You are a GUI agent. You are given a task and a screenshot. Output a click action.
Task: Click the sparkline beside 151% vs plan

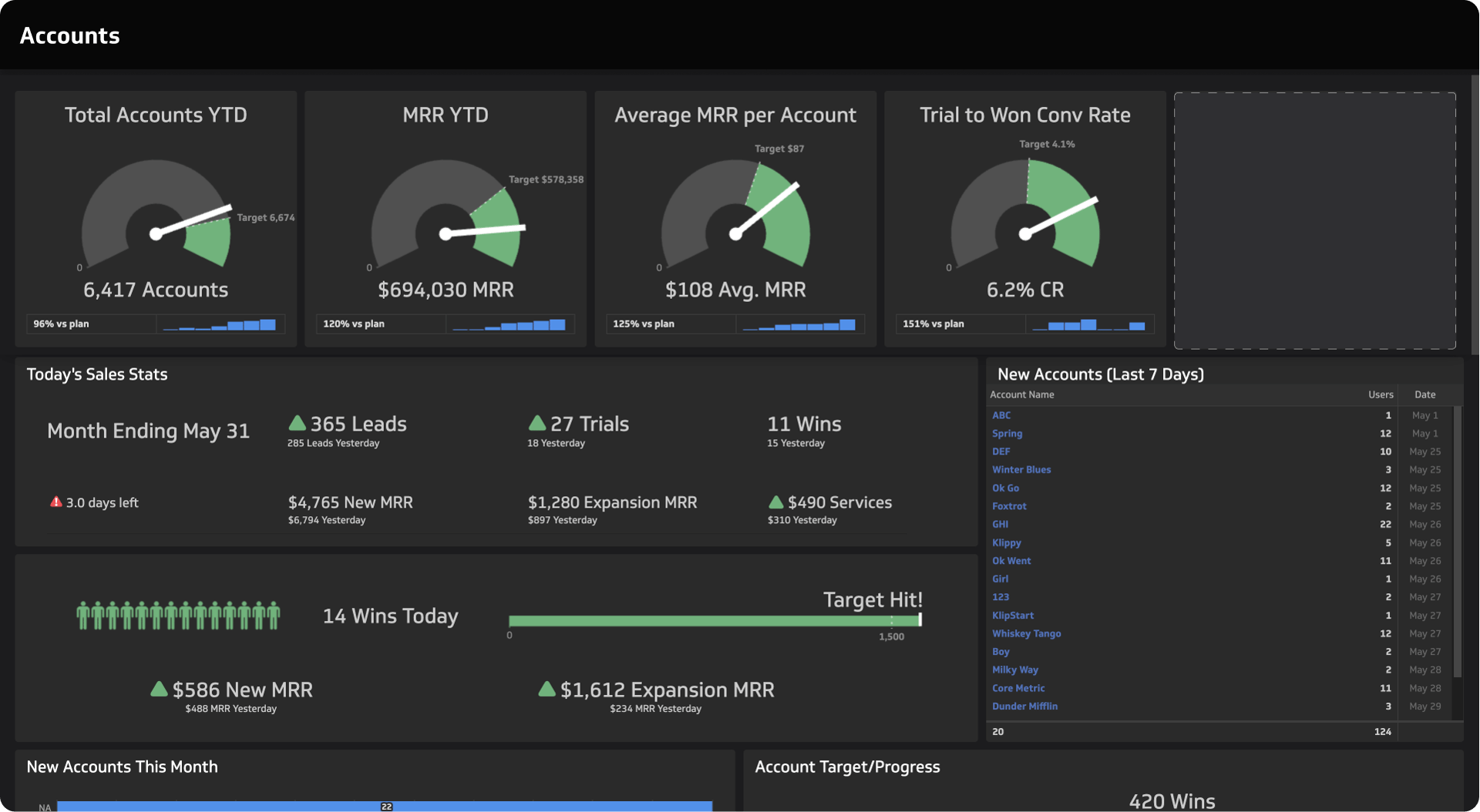pyautogui.click(x=1089, y=324)
